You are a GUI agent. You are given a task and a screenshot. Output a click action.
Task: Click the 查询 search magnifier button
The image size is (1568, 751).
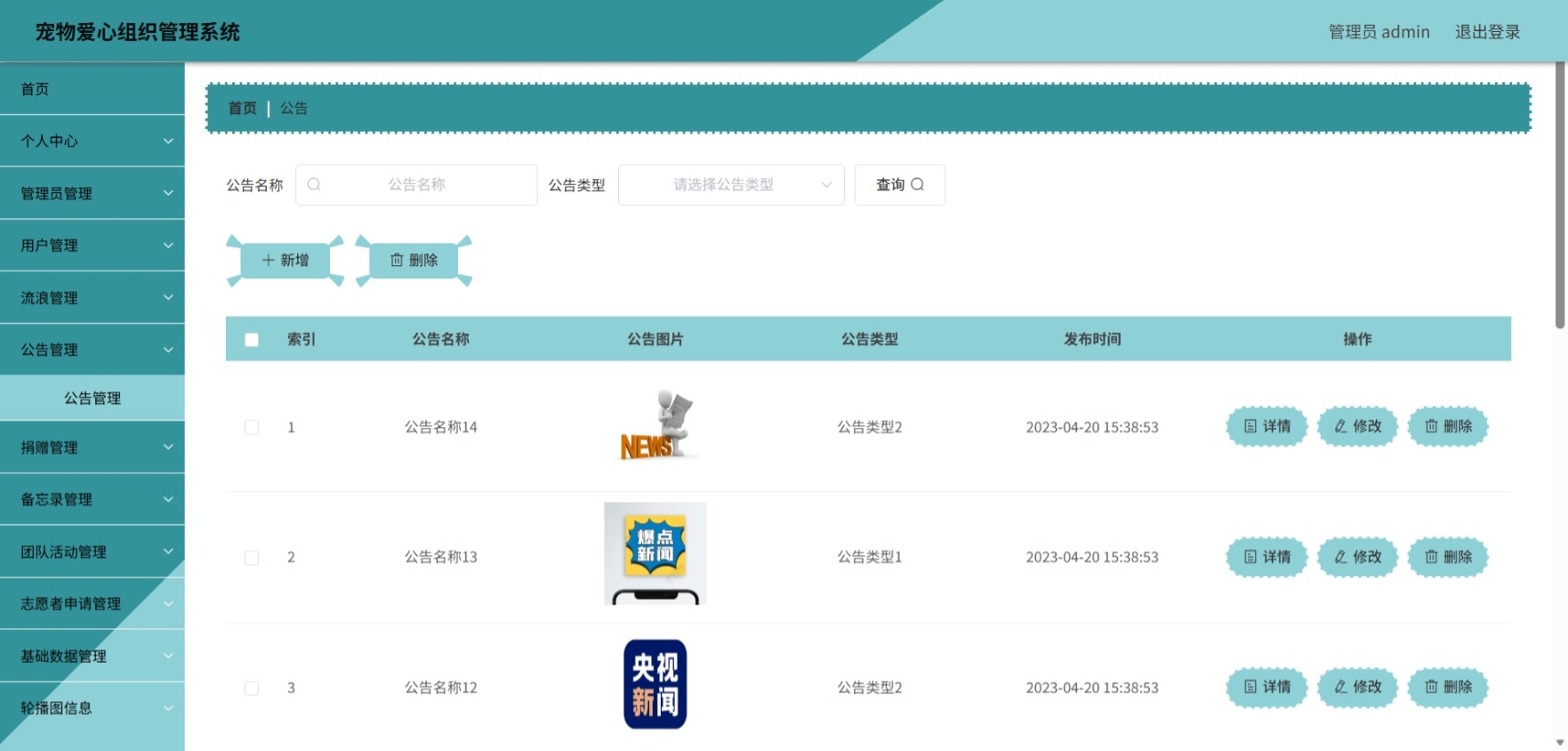pos(899,184)
